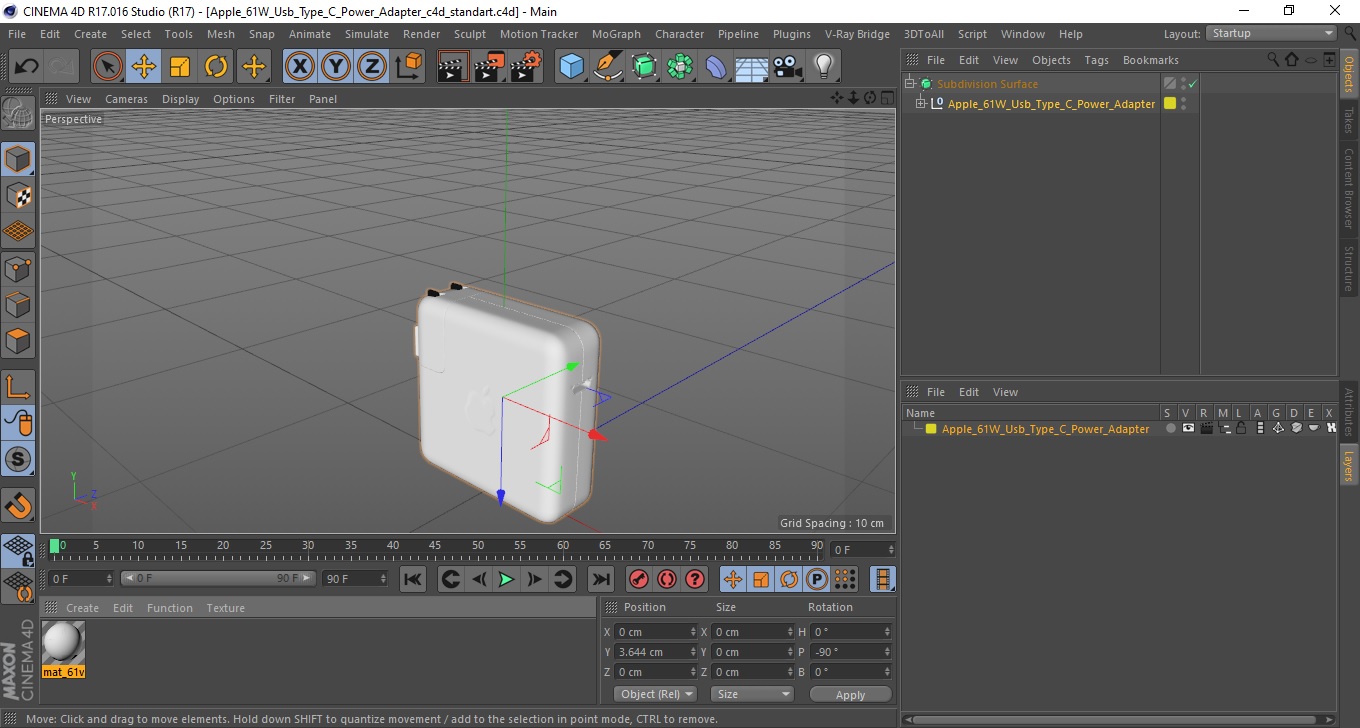Open the Object (Rel) coordinate dropdown
Screen dimensions: 1360x728
[655, 694]
